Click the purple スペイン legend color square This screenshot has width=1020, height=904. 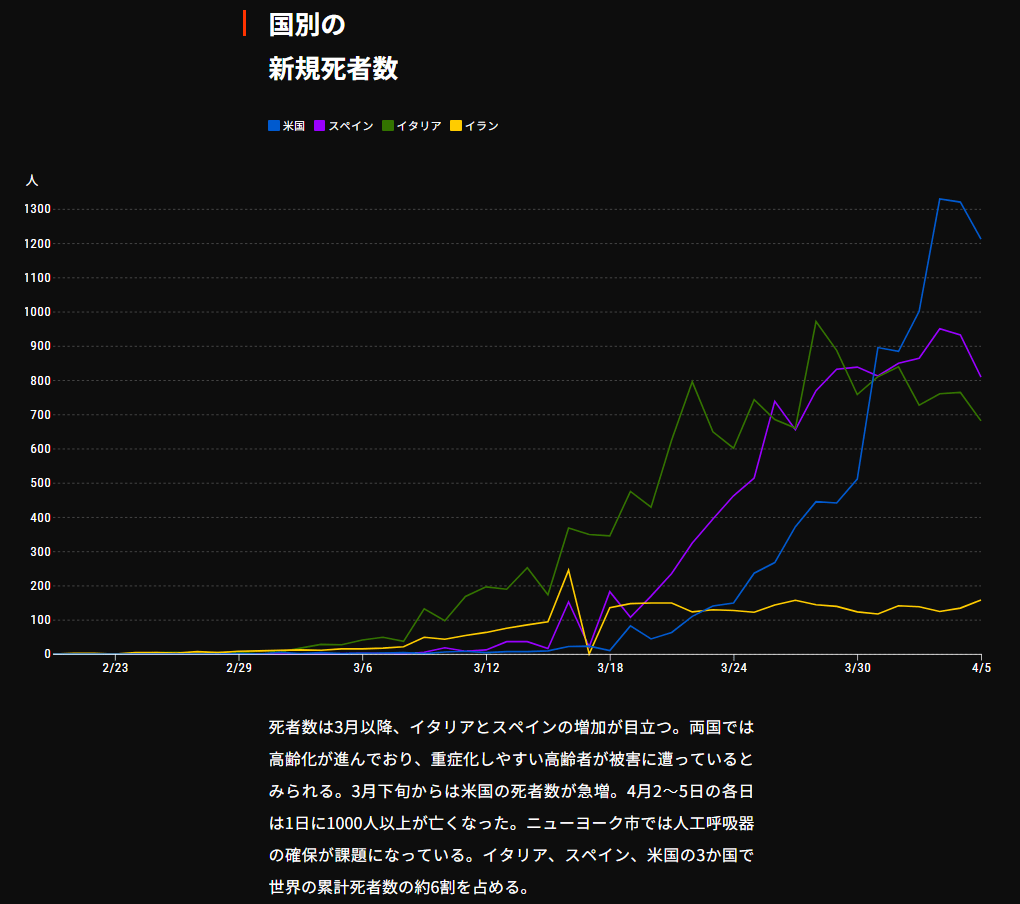pyautogui.click(x=320, y=126)
